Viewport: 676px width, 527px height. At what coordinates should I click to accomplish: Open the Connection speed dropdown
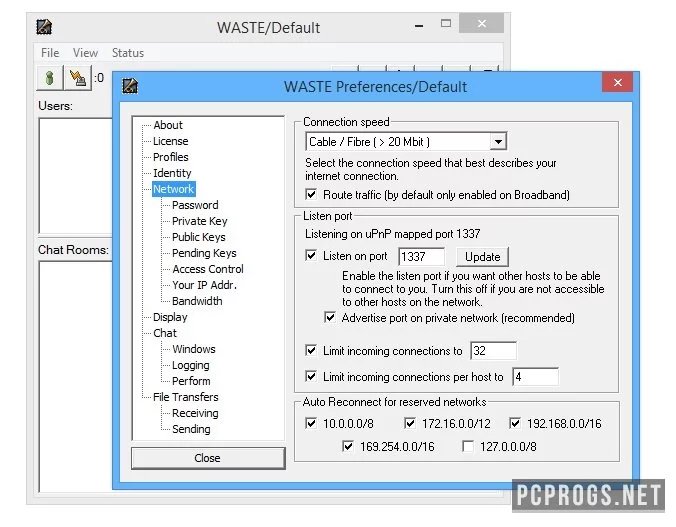click(x=498, y=141)
